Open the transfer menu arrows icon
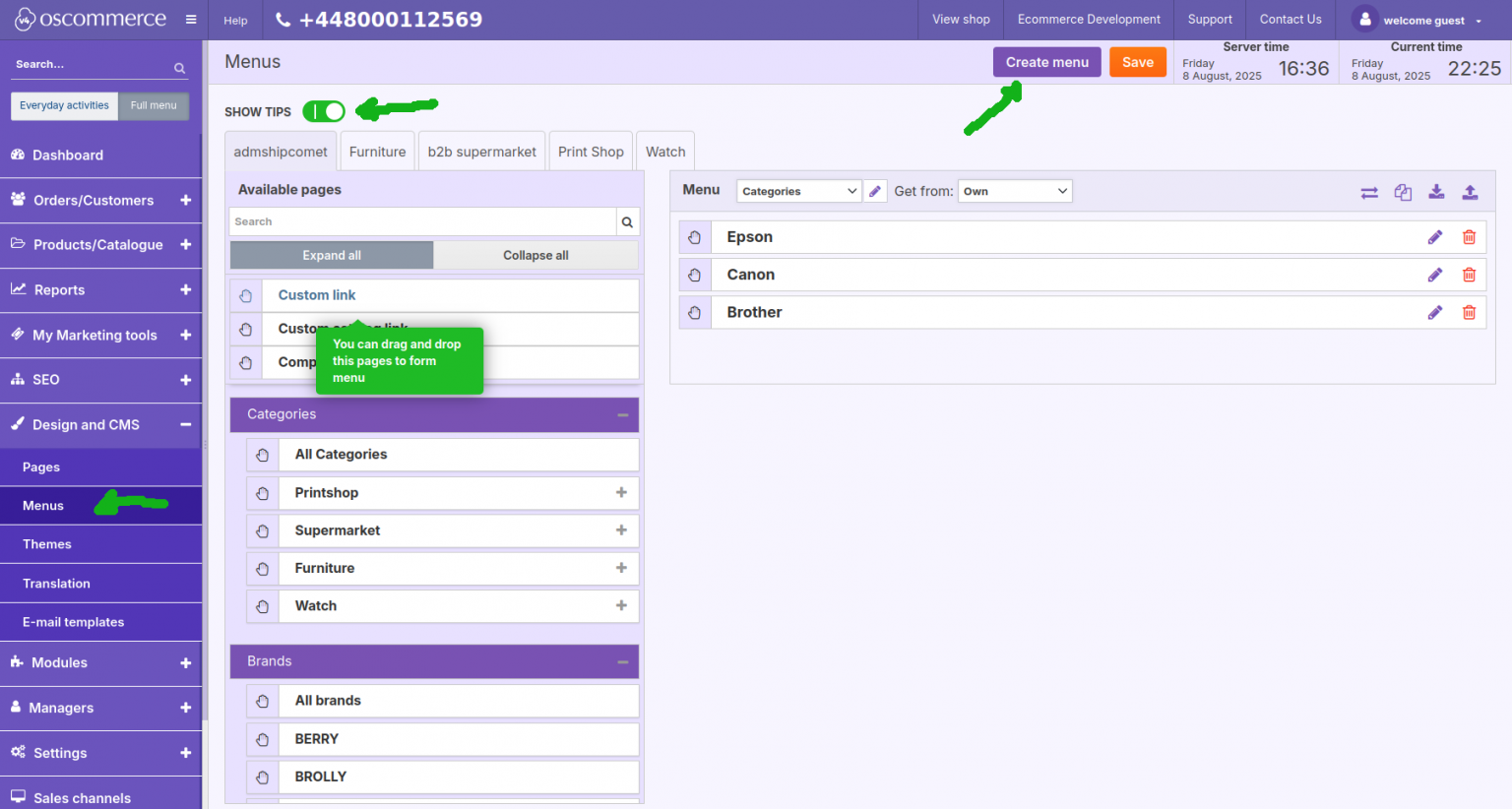This screenshot has height=809, width=1512. [x=1369, y=192]
